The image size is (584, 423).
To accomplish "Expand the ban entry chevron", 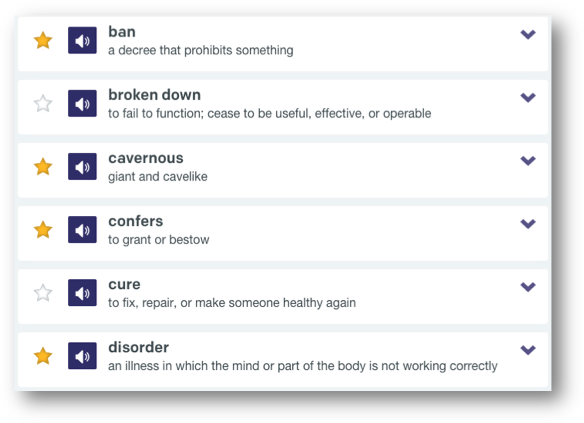I will pos(528,34).
